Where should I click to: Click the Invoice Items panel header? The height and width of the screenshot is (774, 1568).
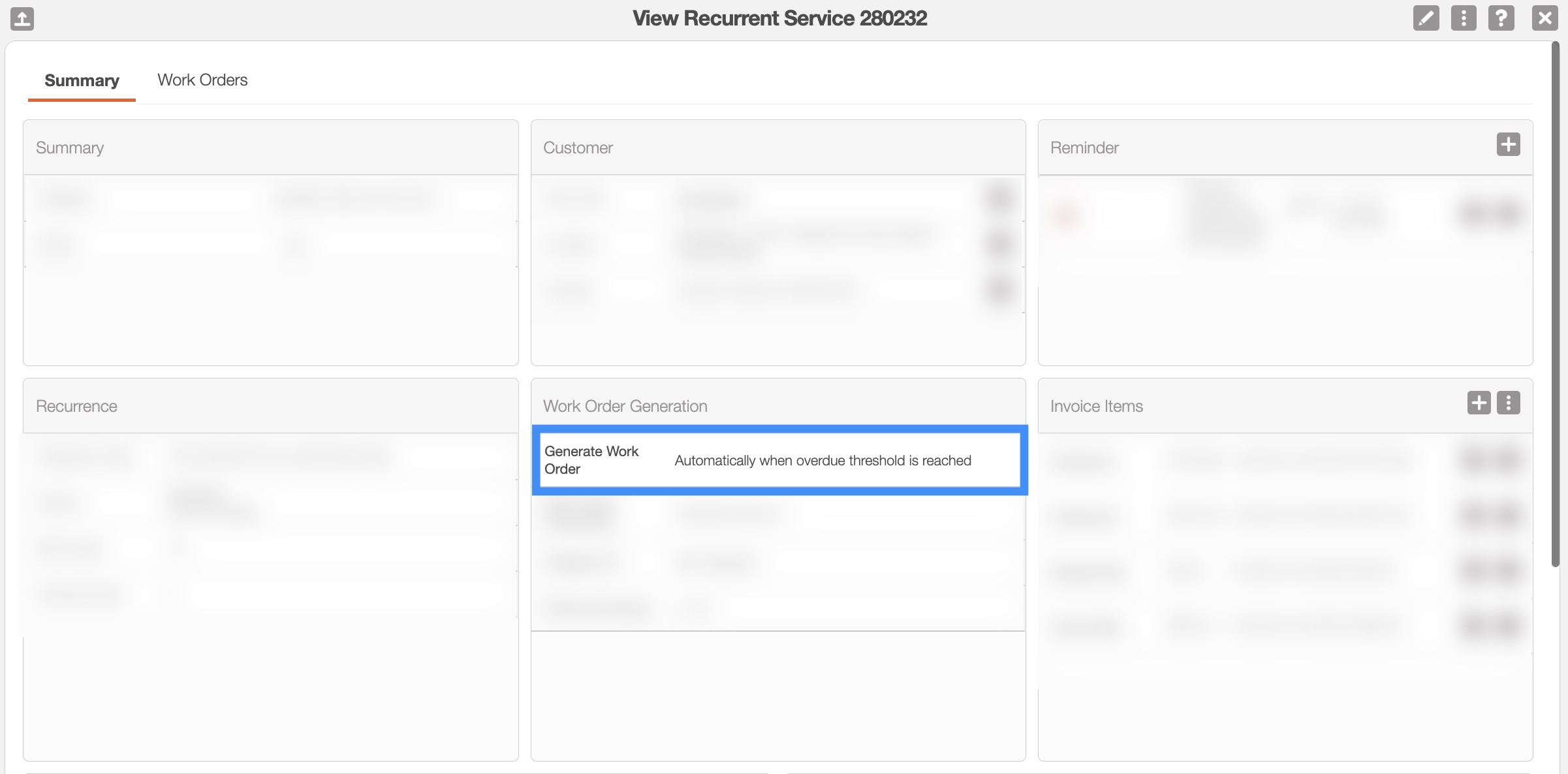click(1096, 407)
